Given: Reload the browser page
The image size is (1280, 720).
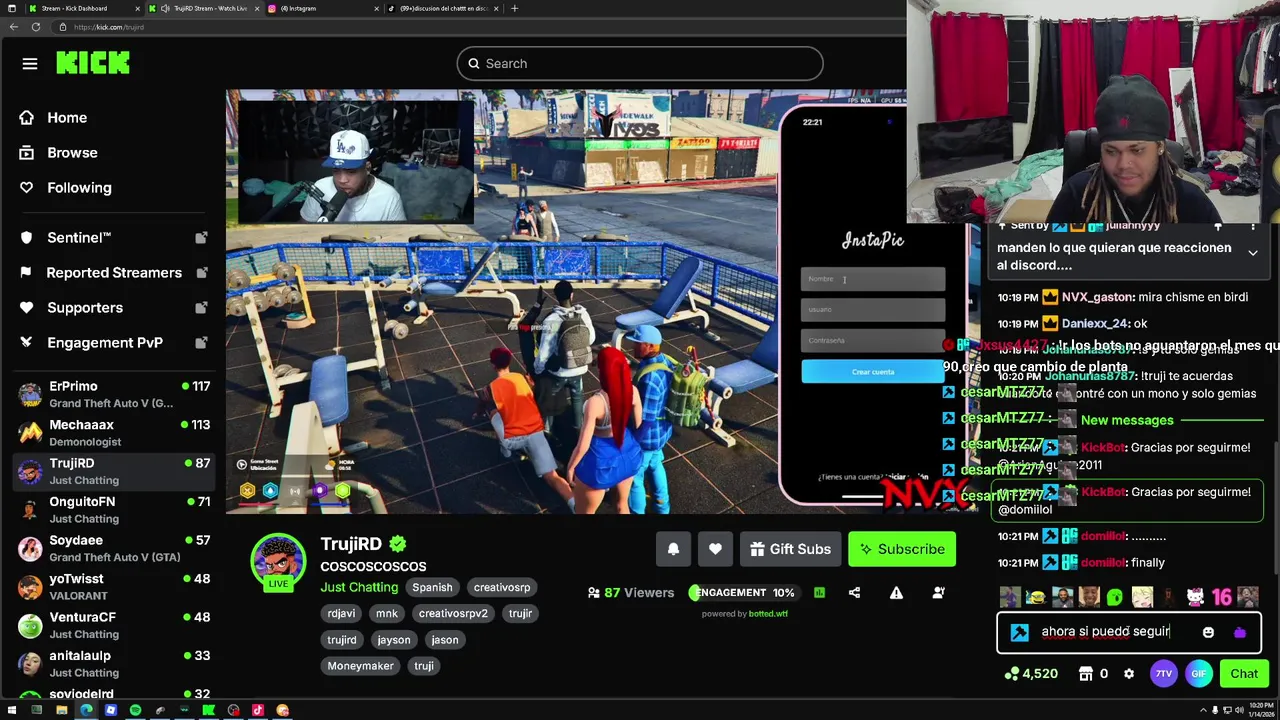Looking at the screenshot, I should (35, 27).
